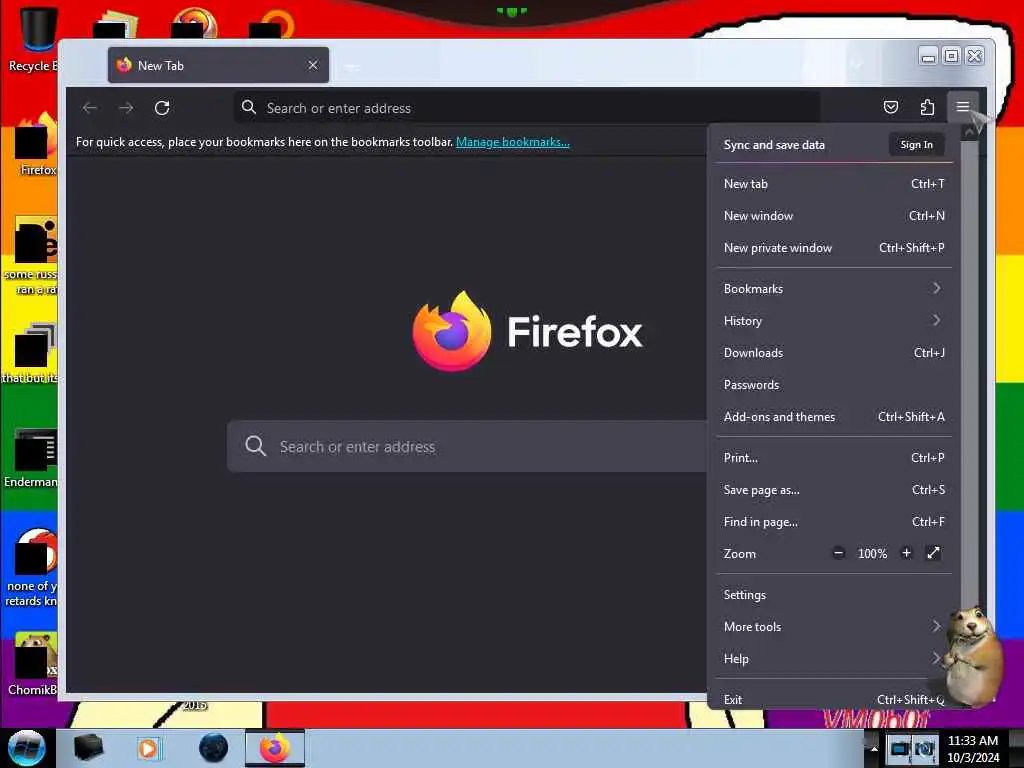This screenshot has width=1024, height=768.
Task: Click the menu scrollbar up arrow
Action: 970,133
